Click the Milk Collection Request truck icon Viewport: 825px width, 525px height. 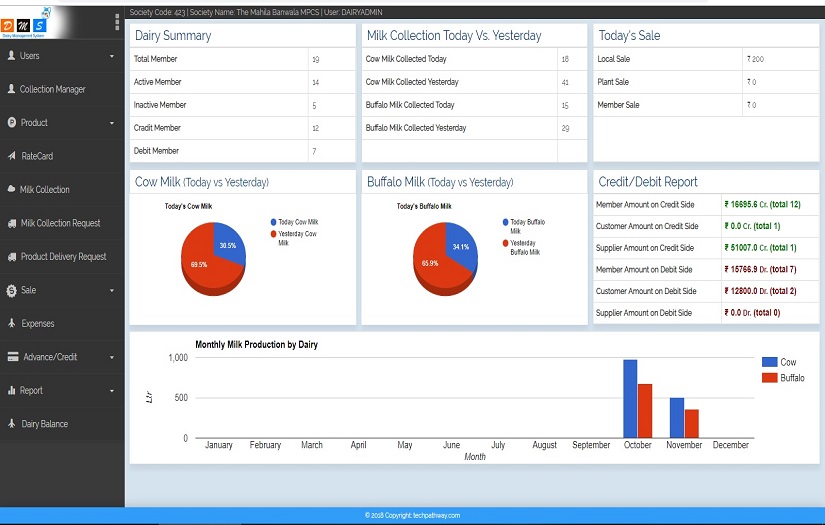point(12,223)
